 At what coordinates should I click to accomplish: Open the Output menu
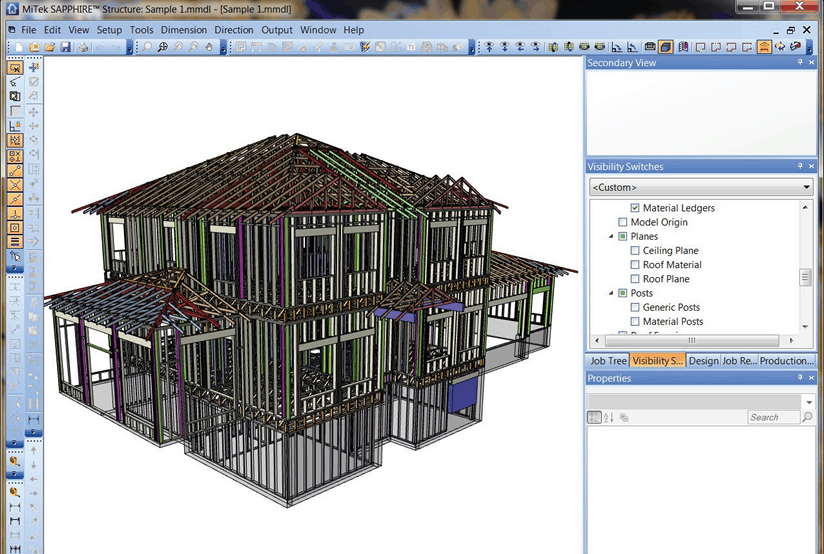coord(277,30)
